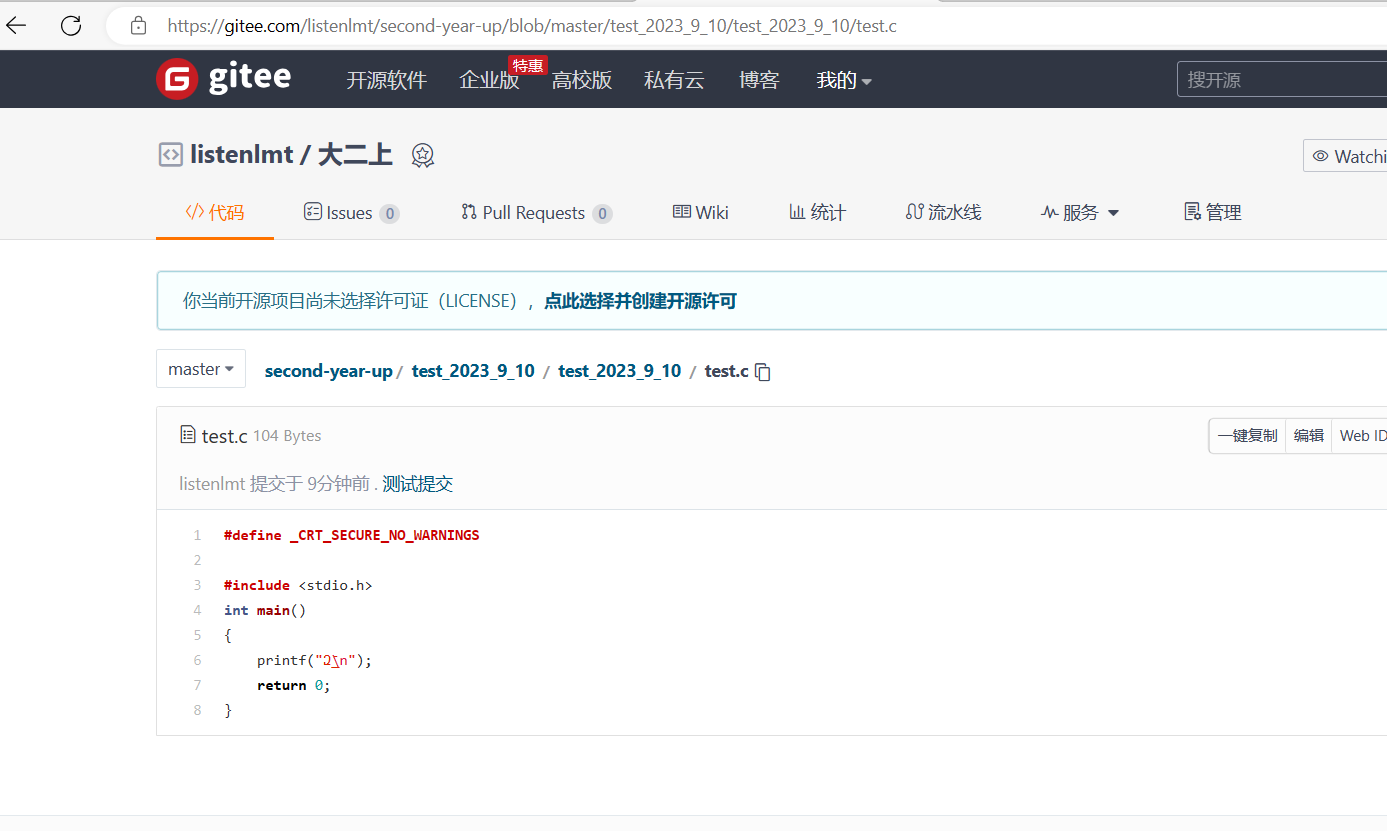The width and height of the screenshot is (1387, 831).
Task: Click the URL in the address bar
Action: 532,26
